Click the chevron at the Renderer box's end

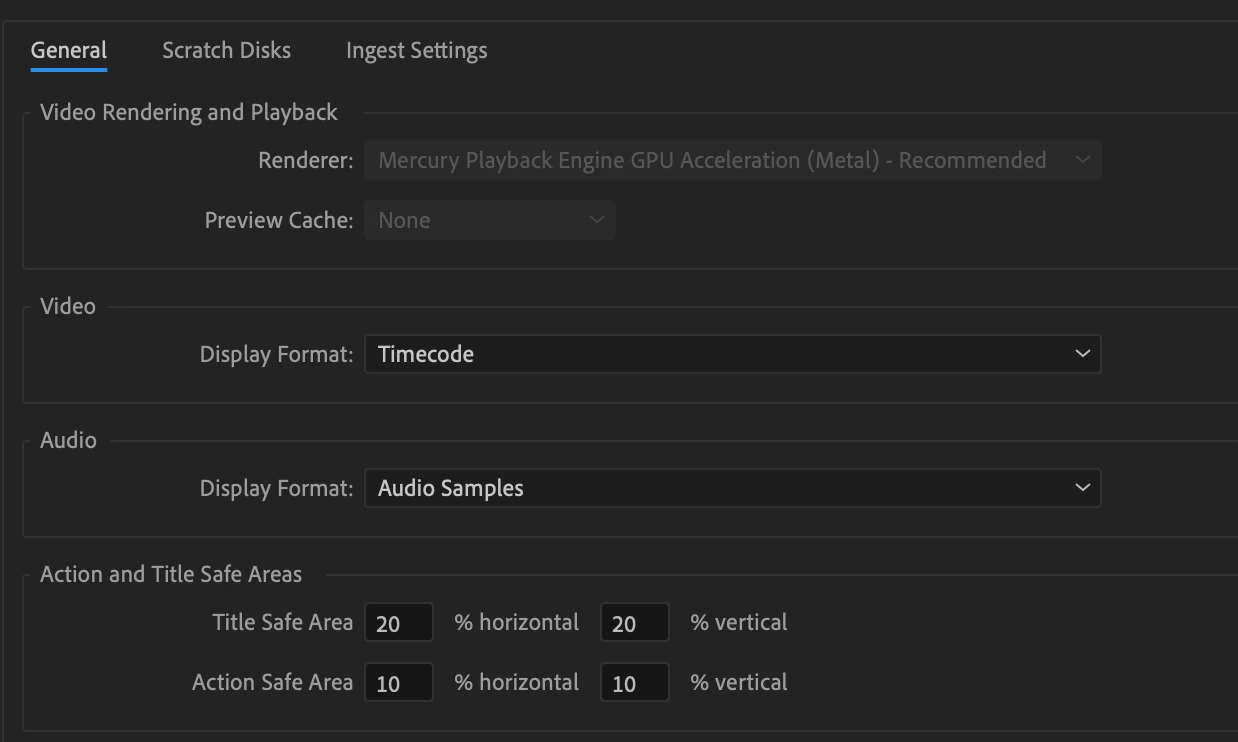click(1082, 160)
